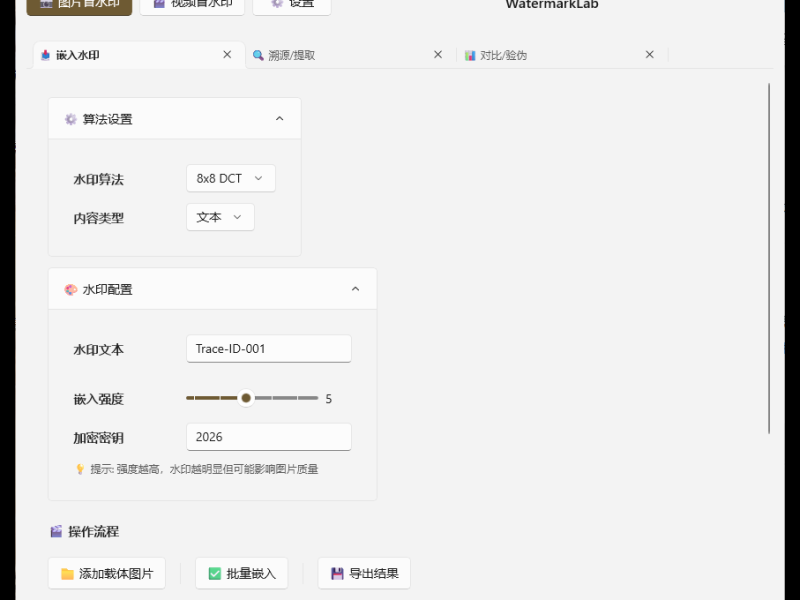
Task: Focus the 加密密钥 field showing 2026
Action: point(269,437)
